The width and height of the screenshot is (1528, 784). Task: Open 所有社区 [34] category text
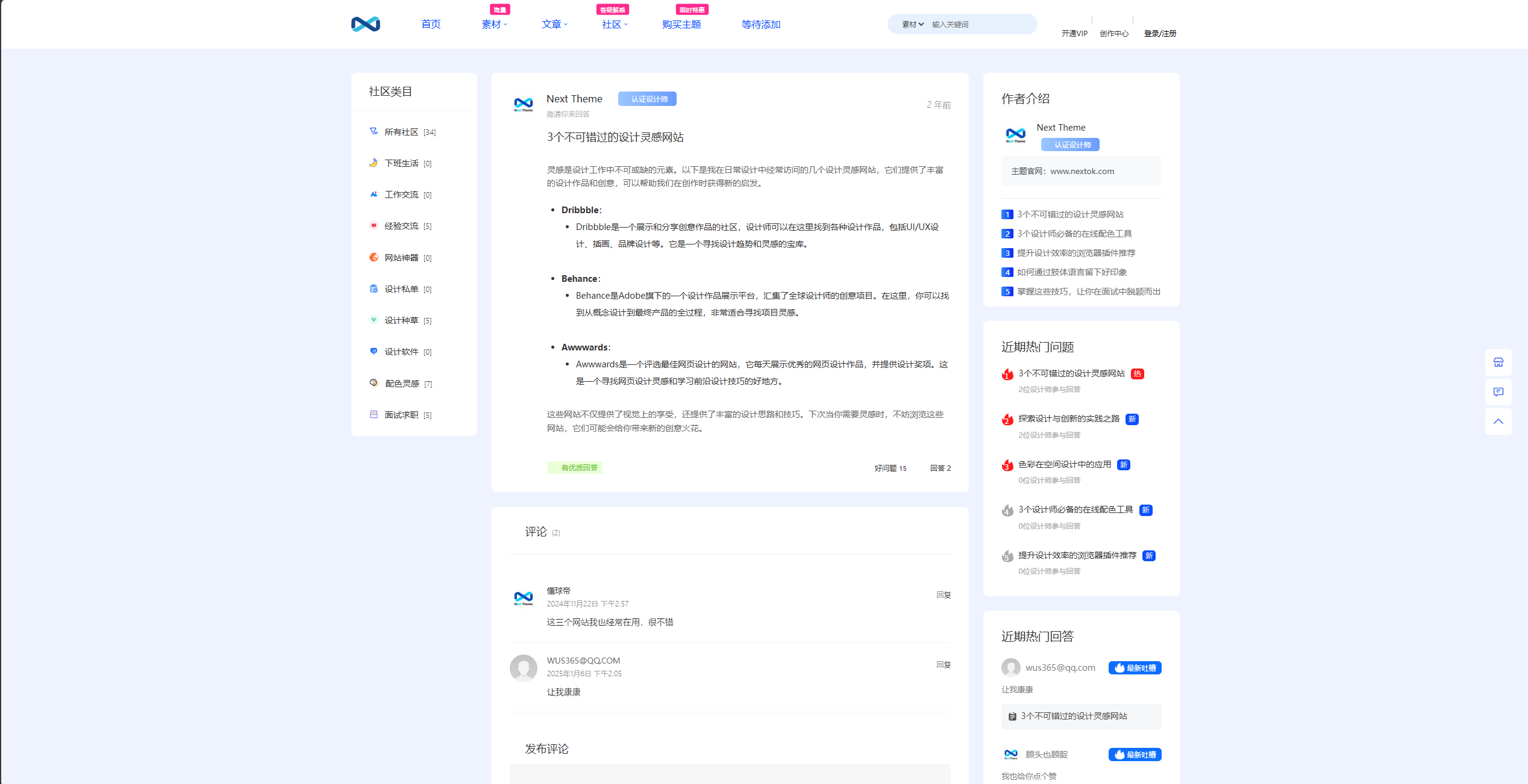(x=410, y=132)
